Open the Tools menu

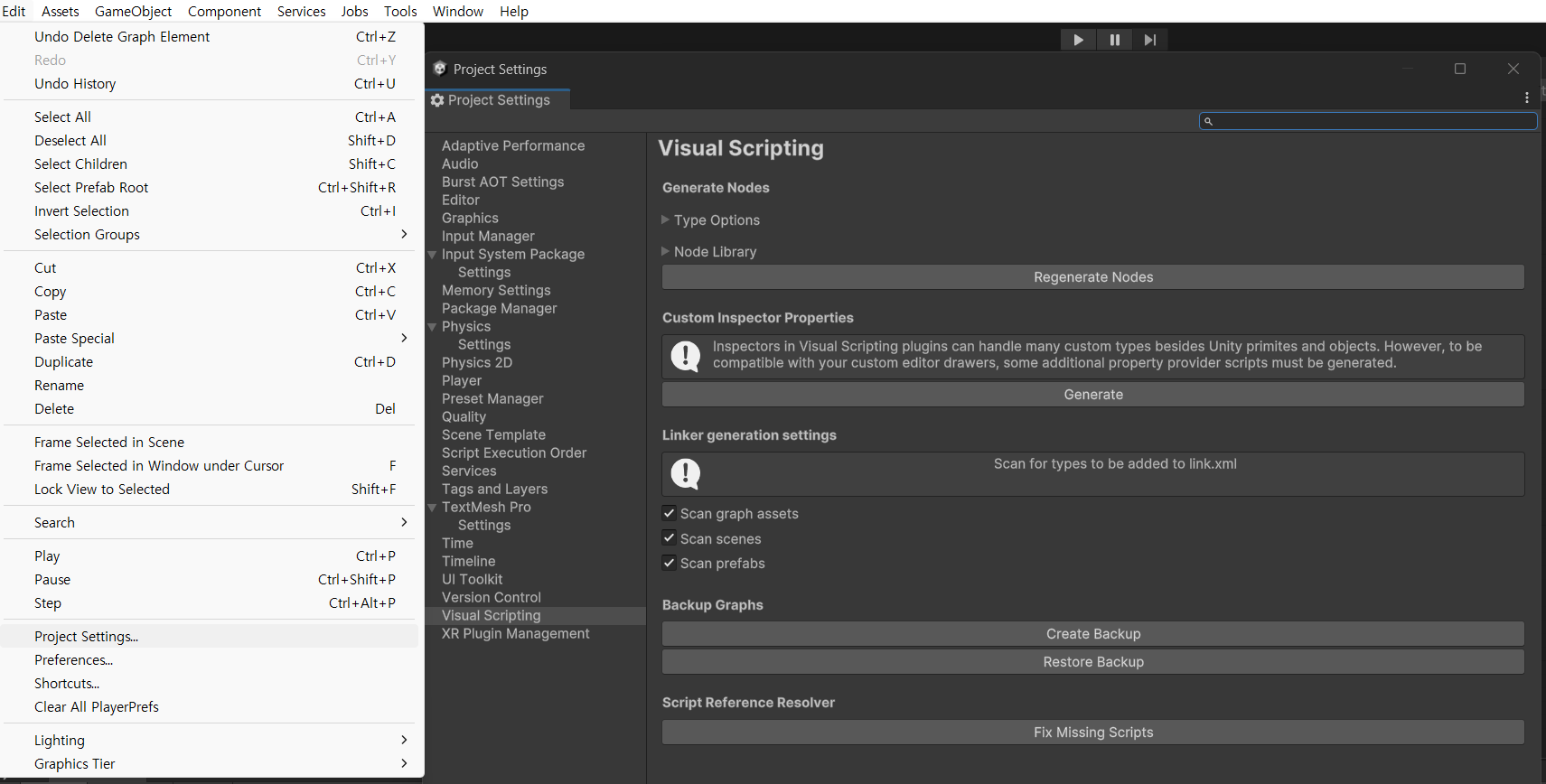(x=400, y=11)
